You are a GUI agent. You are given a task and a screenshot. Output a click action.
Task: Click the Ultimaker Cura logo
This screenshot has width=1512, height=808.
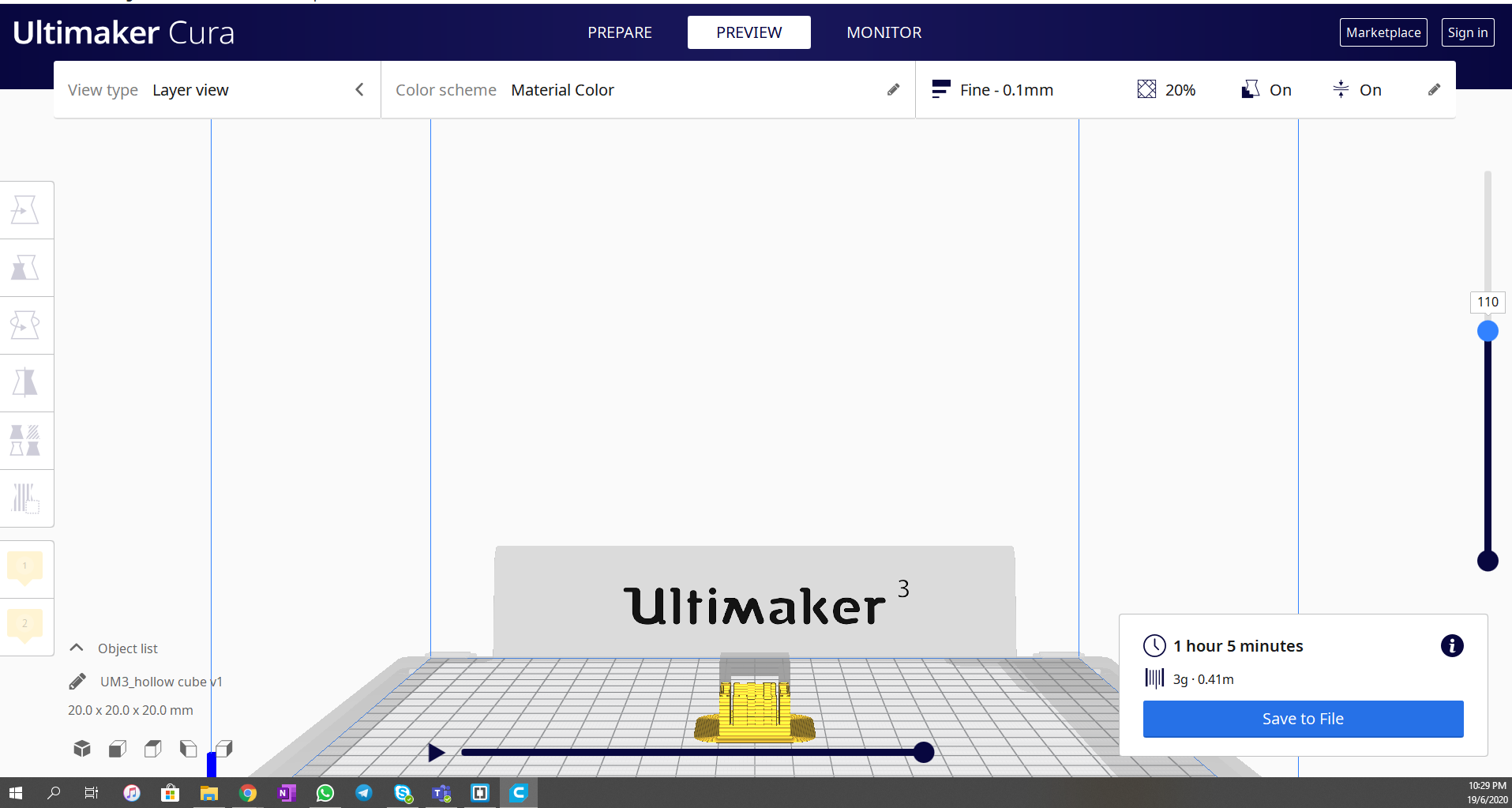click(124, 32)
